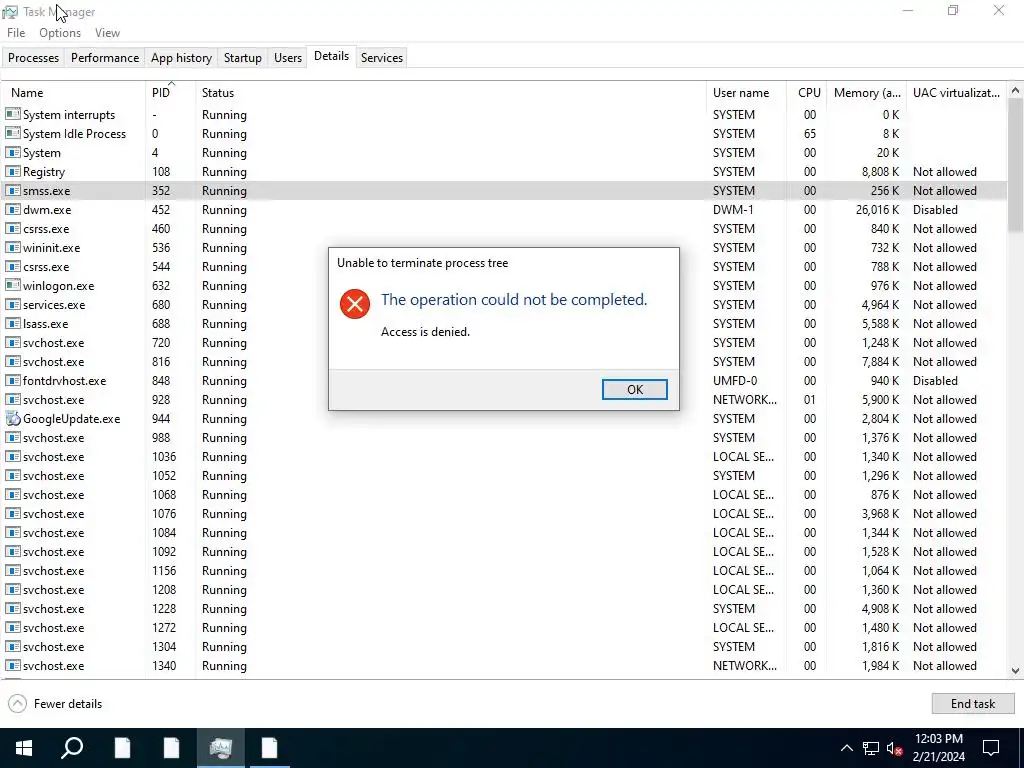Click OK in the error dialog

click(634, 389)
